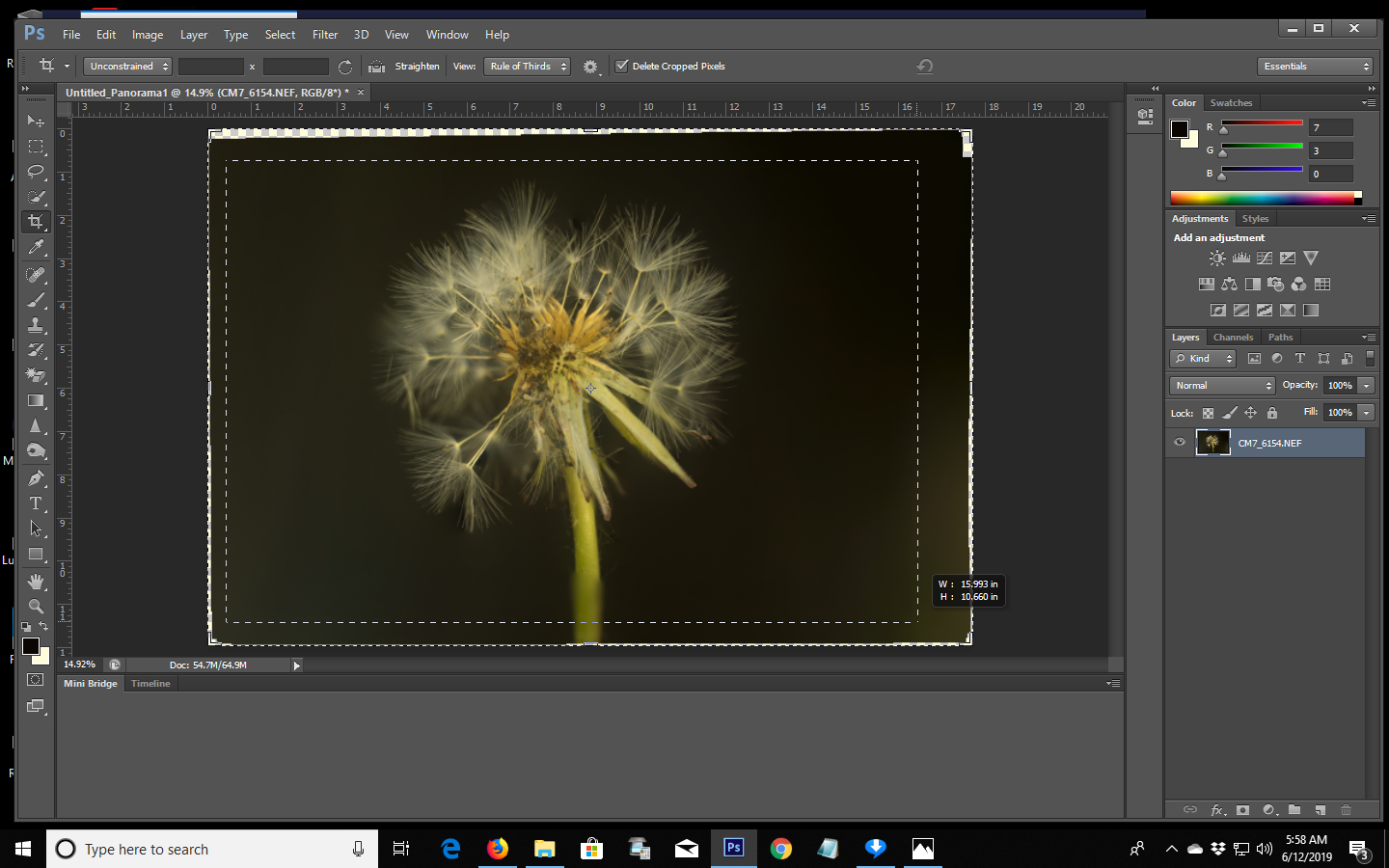
Task: Select the Rectangular Marquee tool
Action: [36, 147]
